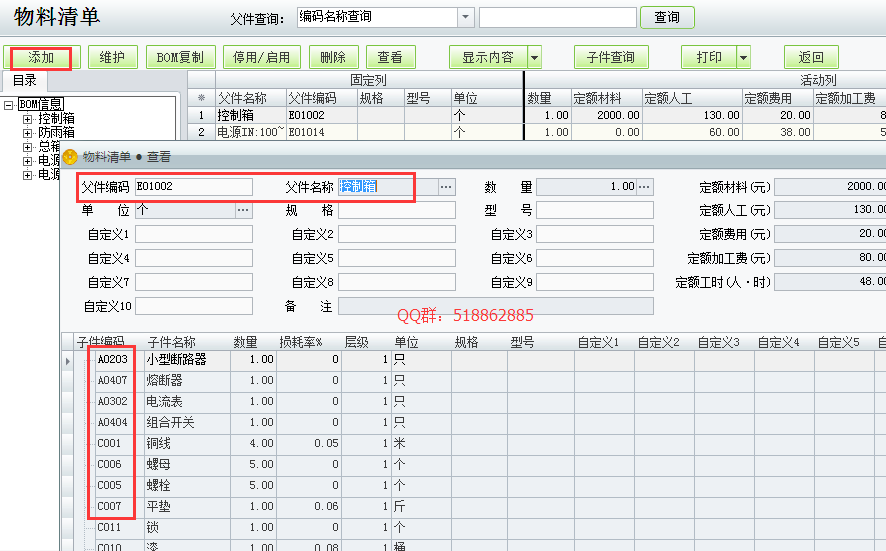Click the 添加 (Add) button

tap(41, 58)
